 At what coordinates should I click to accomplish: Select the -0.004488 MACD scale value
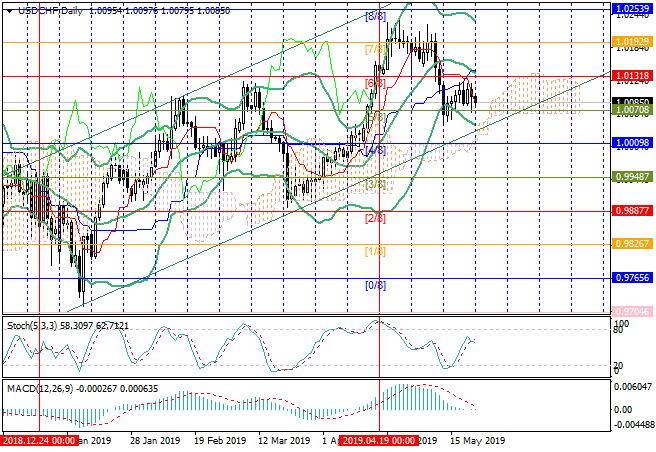[x=633, y=425]
